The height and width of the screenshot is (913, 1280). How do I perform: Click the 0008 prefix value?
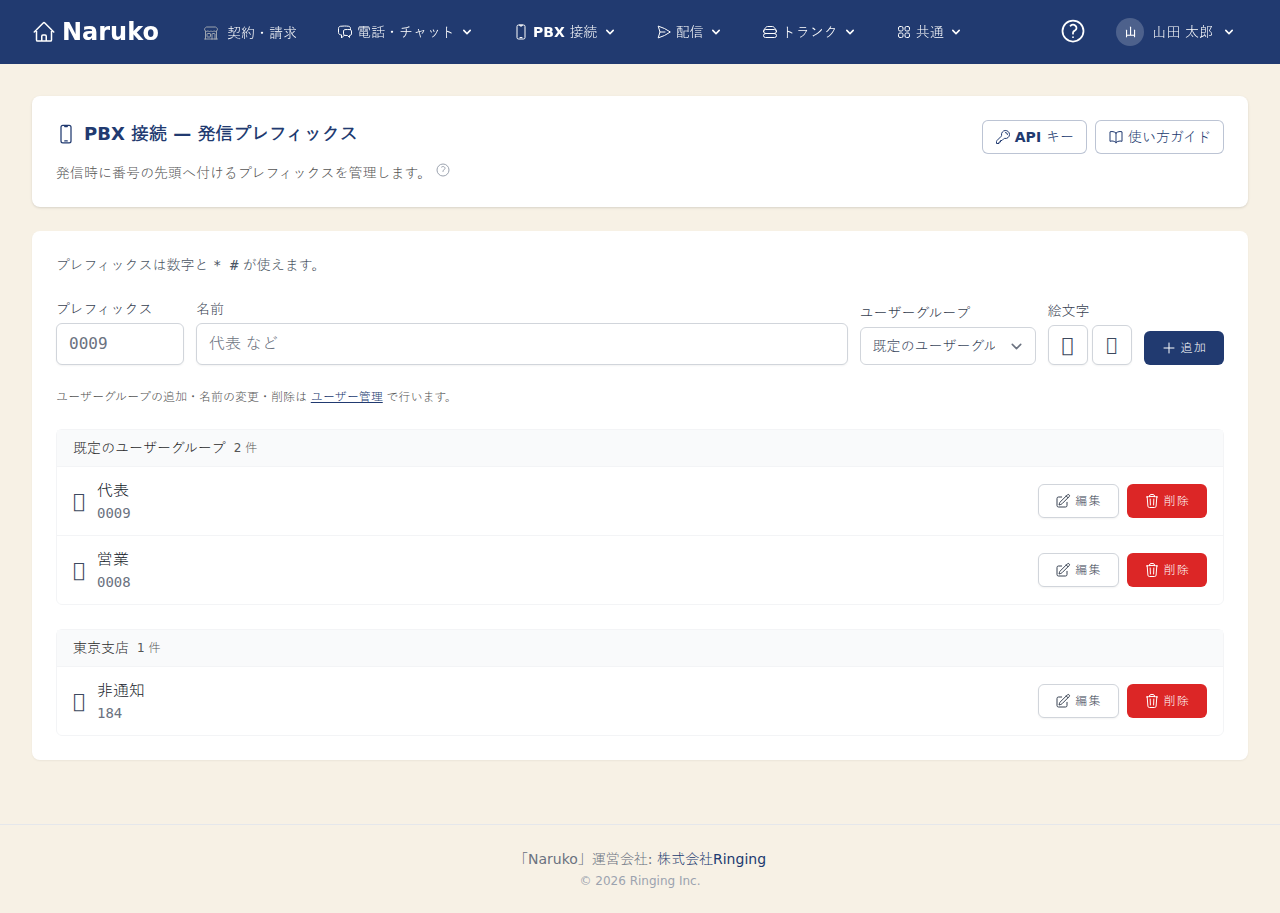click(114, 582)
